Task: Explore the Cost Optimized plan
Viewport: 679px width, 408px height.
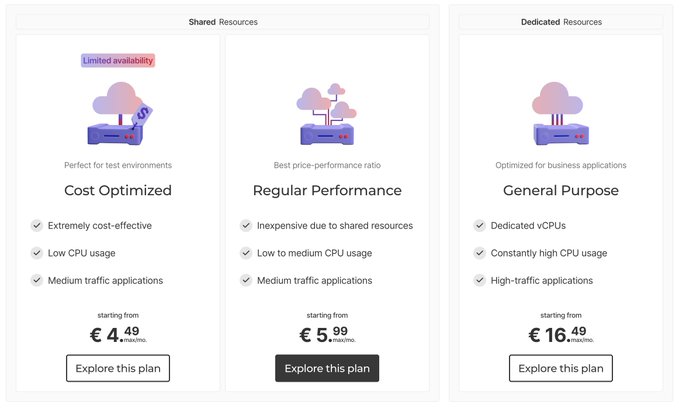Action: [x=118, y=368]
